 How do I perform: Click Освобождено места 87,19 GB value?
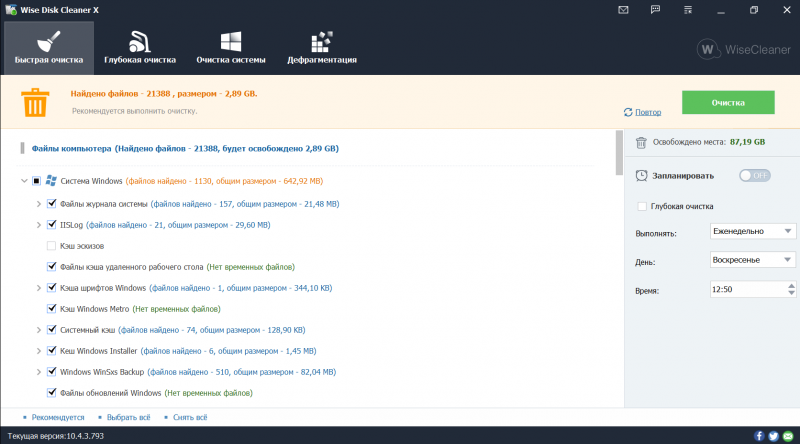tap(747, 142)
